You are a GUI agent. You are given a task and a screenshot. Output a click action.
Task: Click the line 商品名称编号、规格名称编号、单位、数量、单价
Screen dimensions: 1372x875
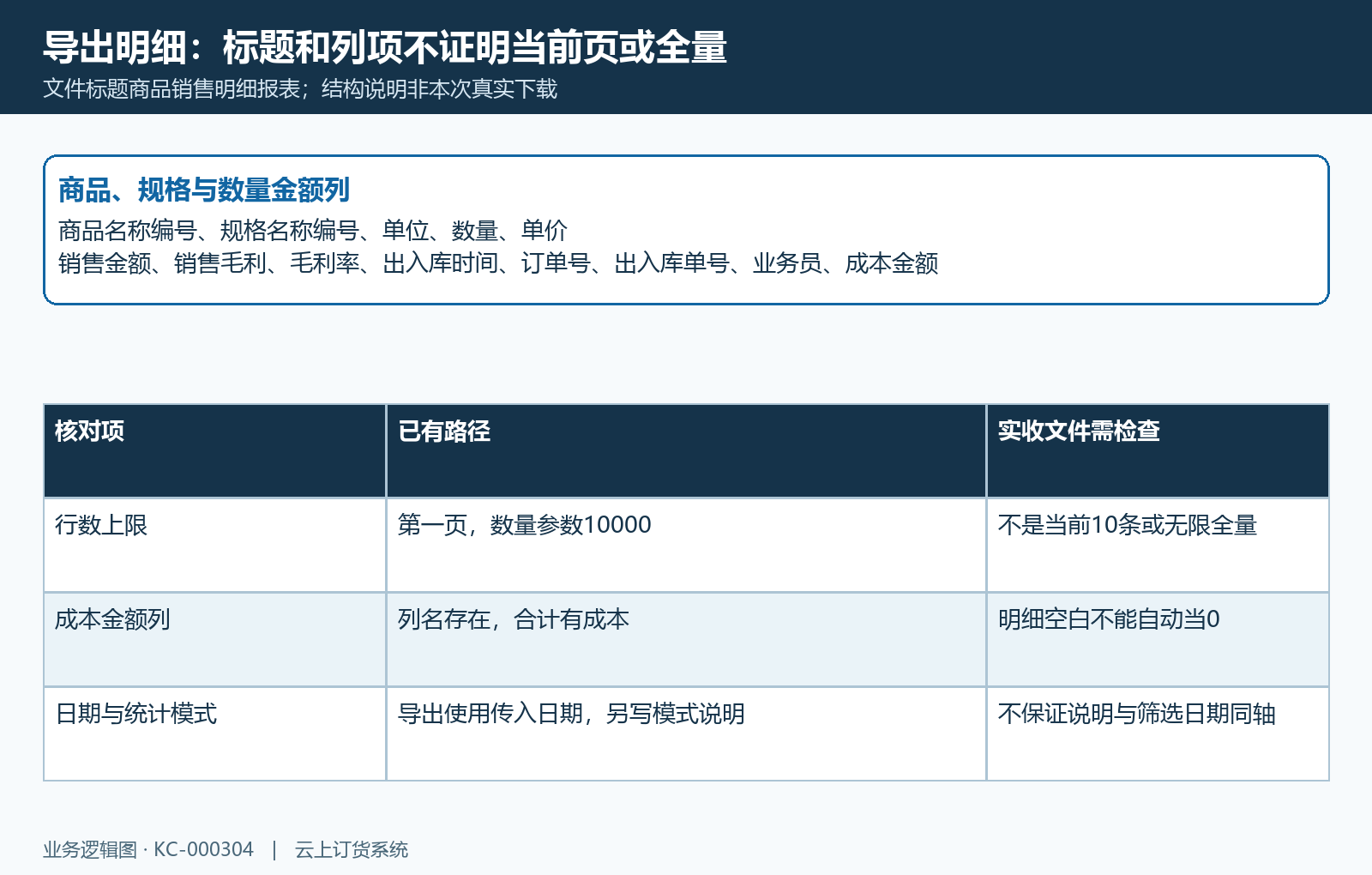coord(313,230)
